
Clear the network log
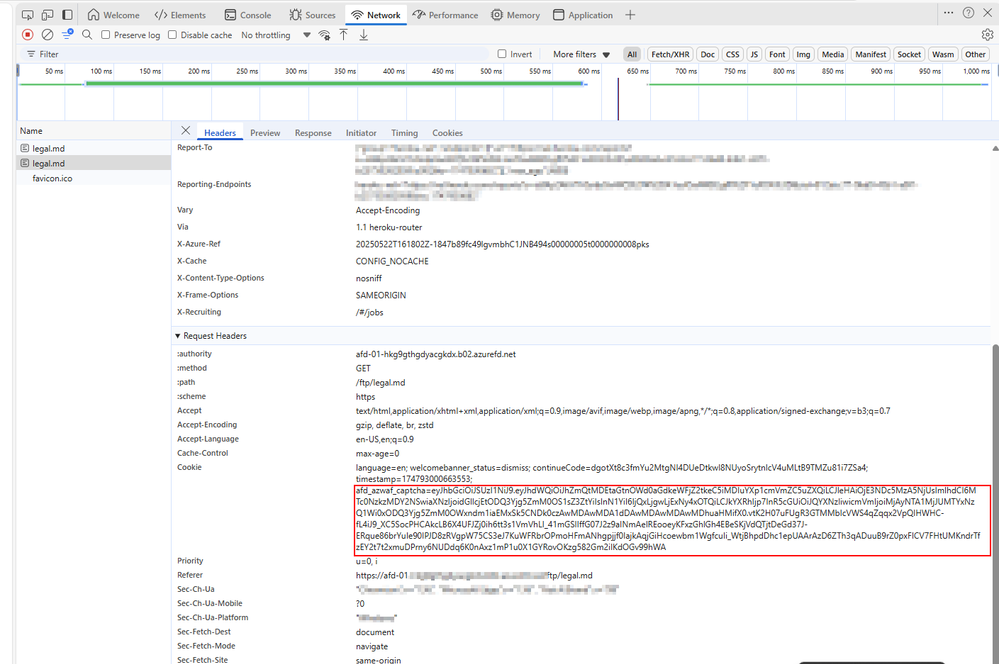click(x=47, y=34)
